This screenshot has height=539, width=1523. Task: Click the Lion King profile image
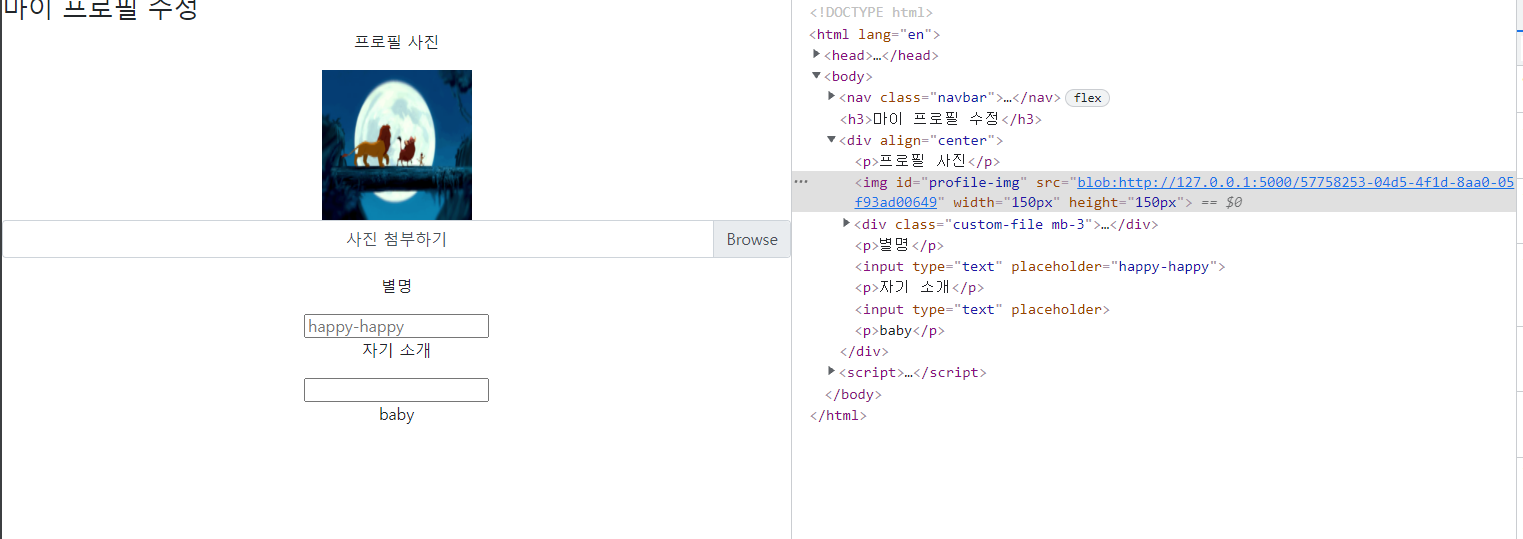[397, 145]
